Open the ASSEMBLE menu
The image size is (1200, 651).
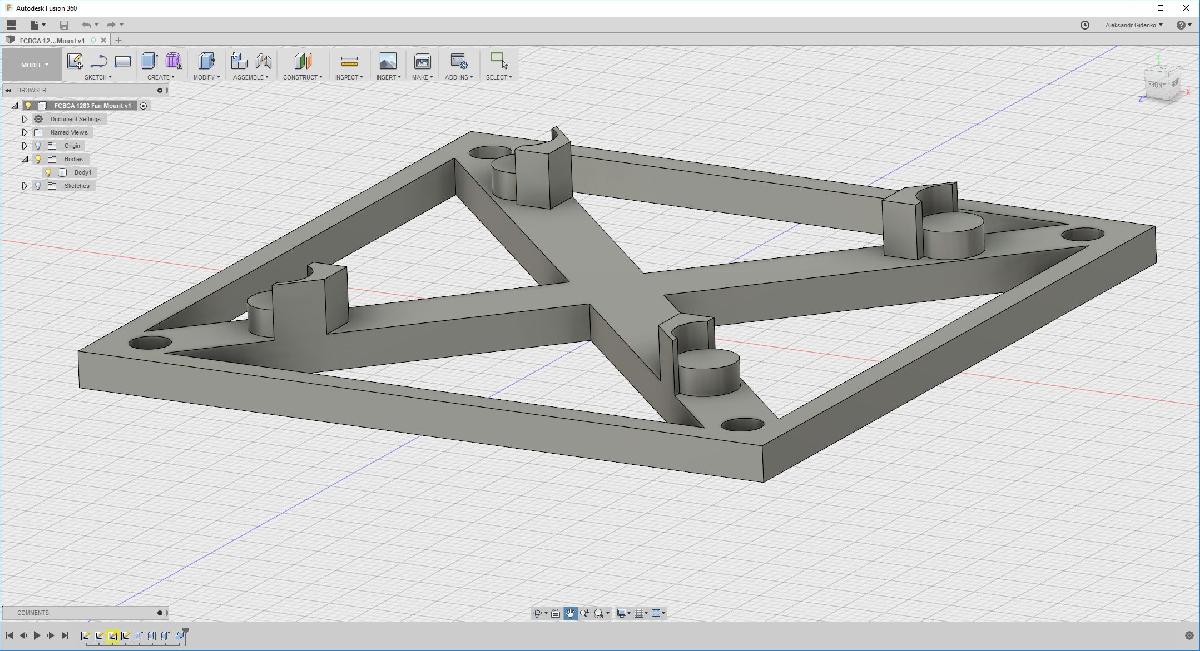pyautogui.click(x=250, y=77)
